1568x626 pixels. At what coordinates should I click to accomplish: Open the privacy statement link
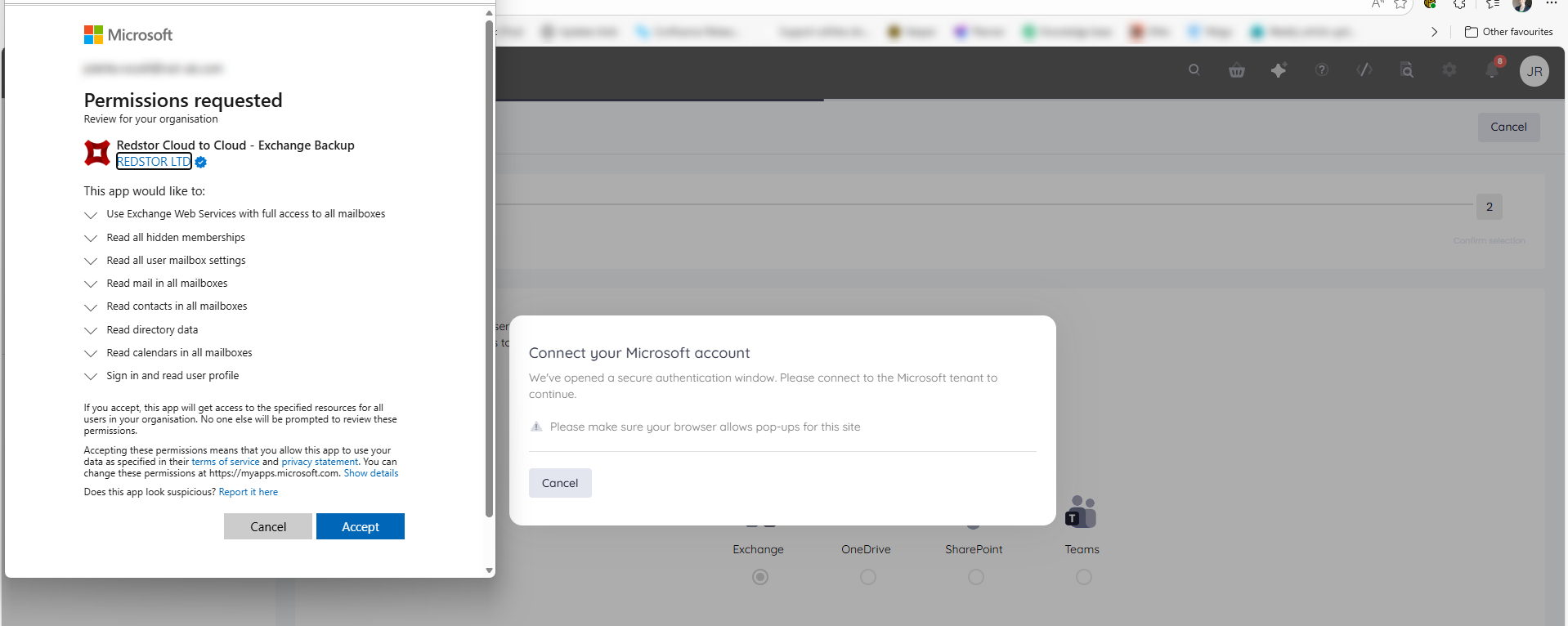(320, 462)
